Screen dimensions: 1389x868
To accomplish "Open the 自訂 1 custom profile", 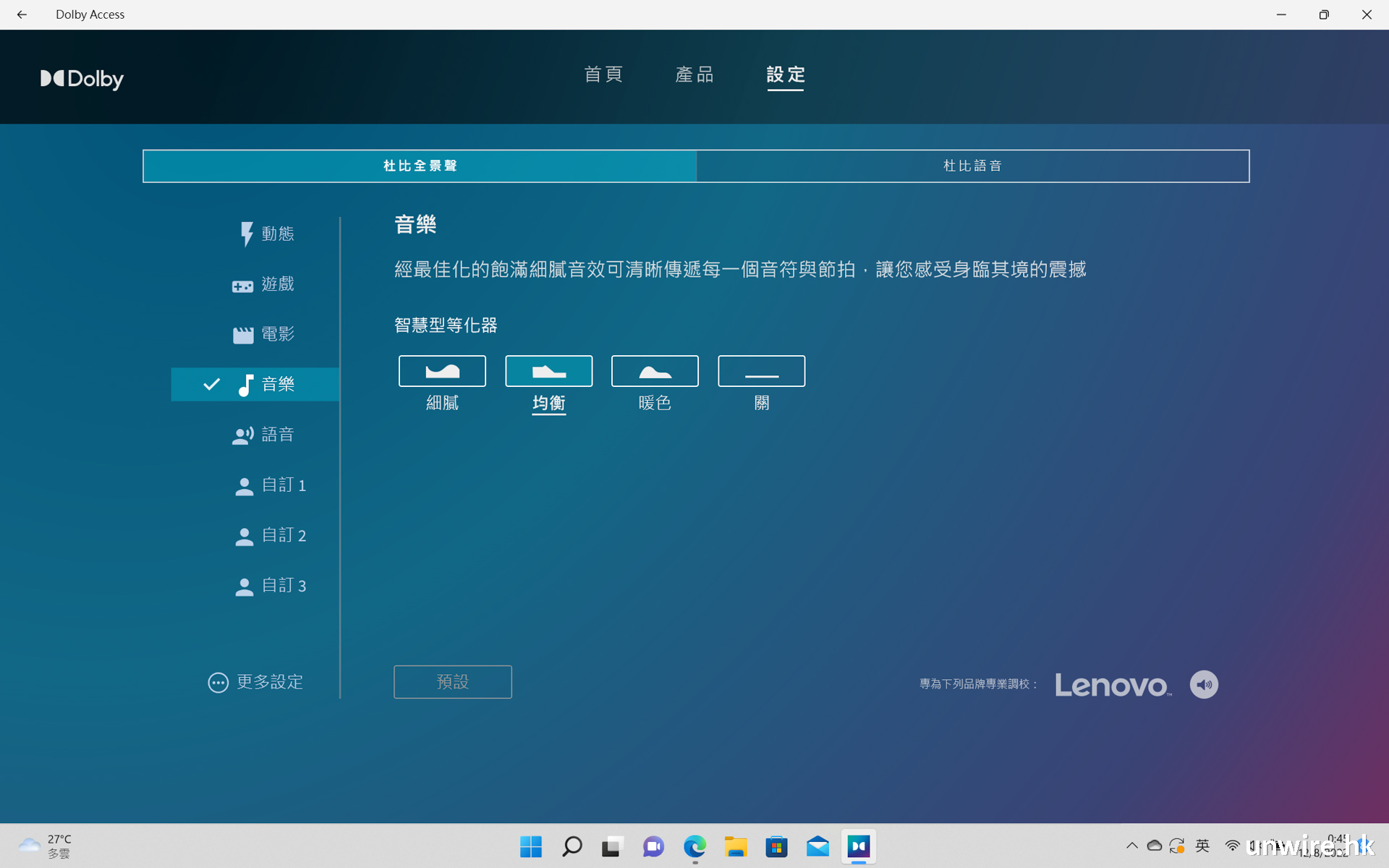I will click(x=271, y=485).
